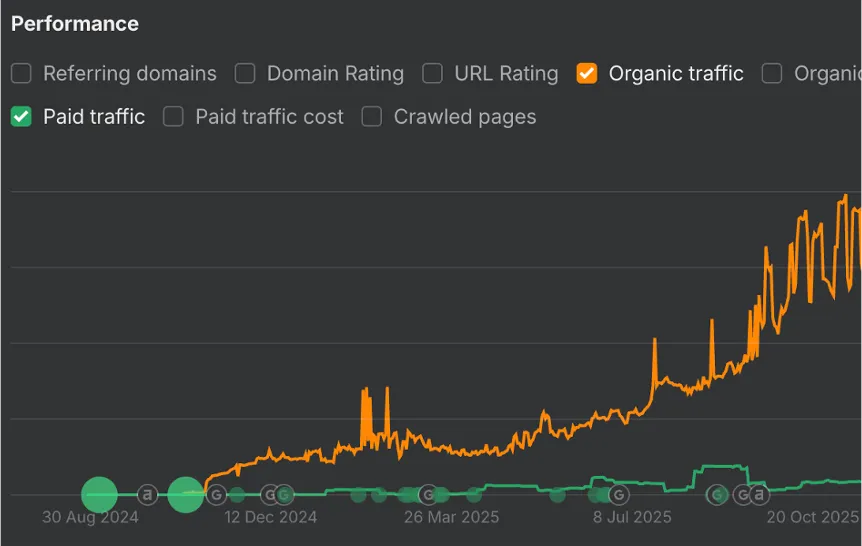Image resolution: width=862 pixels, height=546 pixels.
Task: Click the green-tinted G marker between 8 Jul 2025 and 20 Oct 2025
Action: (x=717, y=495)
